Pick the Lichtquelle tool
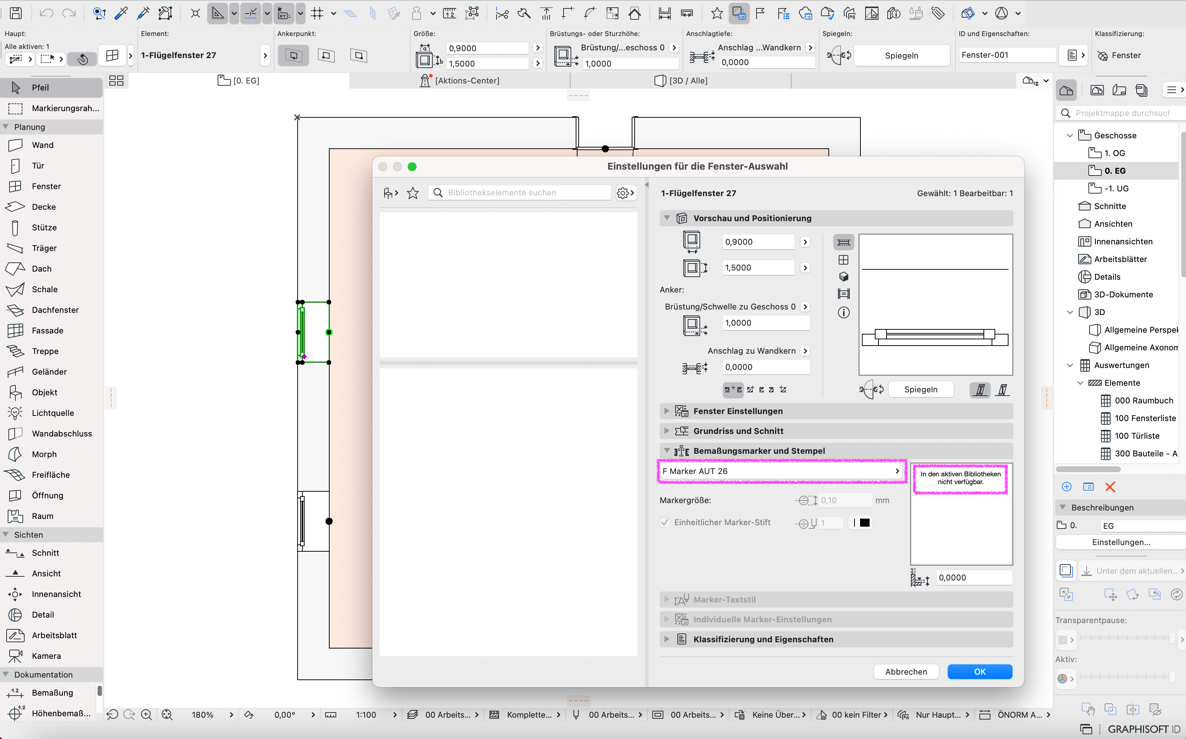Image resolution: width=1186 pixels, height=739 pixels. tap(51, 413)
